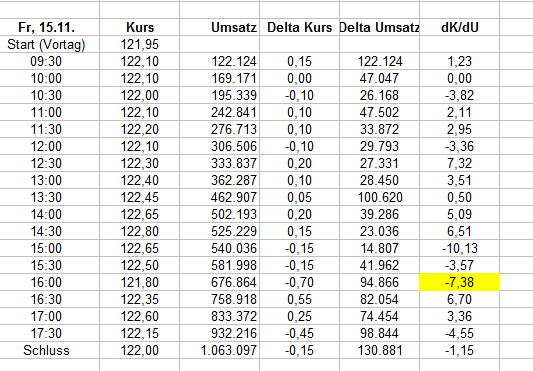The image size is (533, 371).
Task: Click Kurs cell 122,80
Action: coord(140,231)
